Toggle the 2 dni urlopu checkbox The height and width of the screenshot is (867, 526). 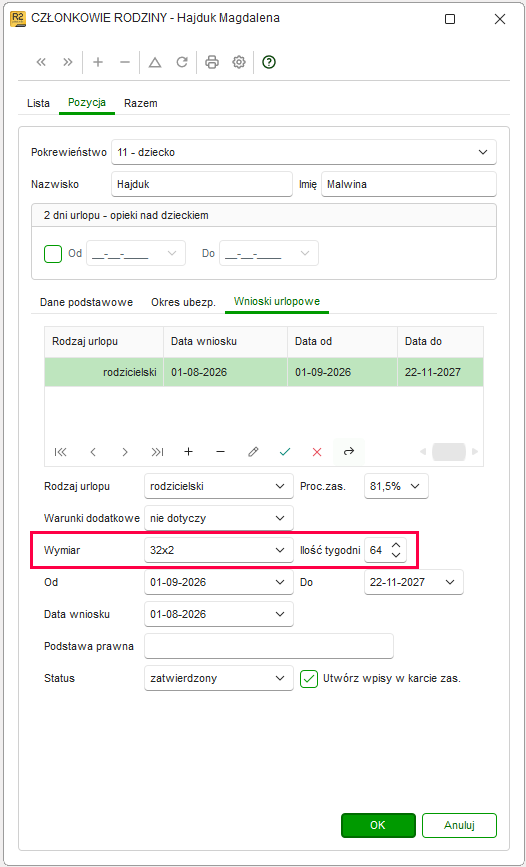pyautogui.click(x=53, y=254)
